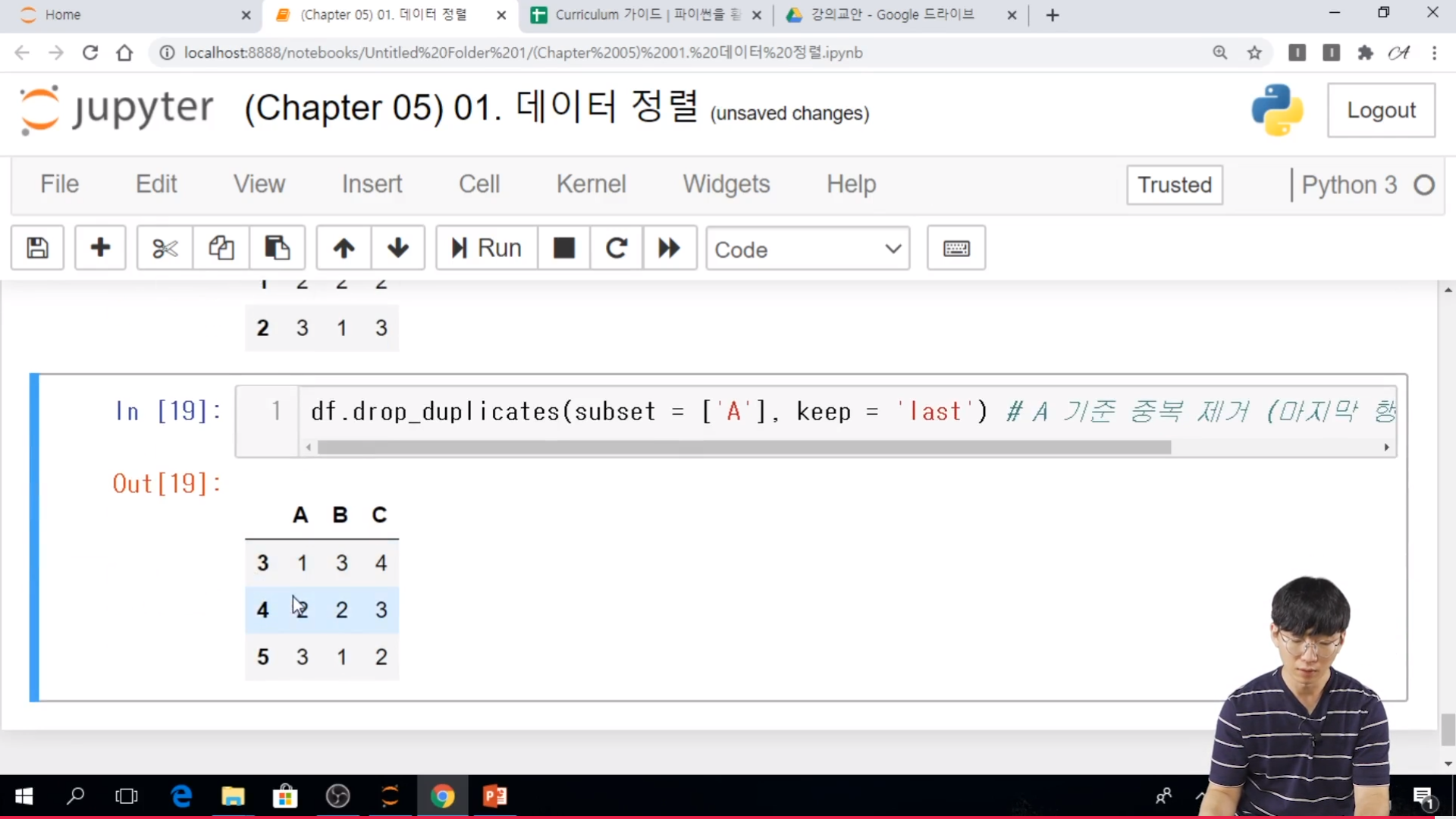Move the selected cell down
Image resolution: width=1456 pixels, height=819 pixels.
[397, 248]
